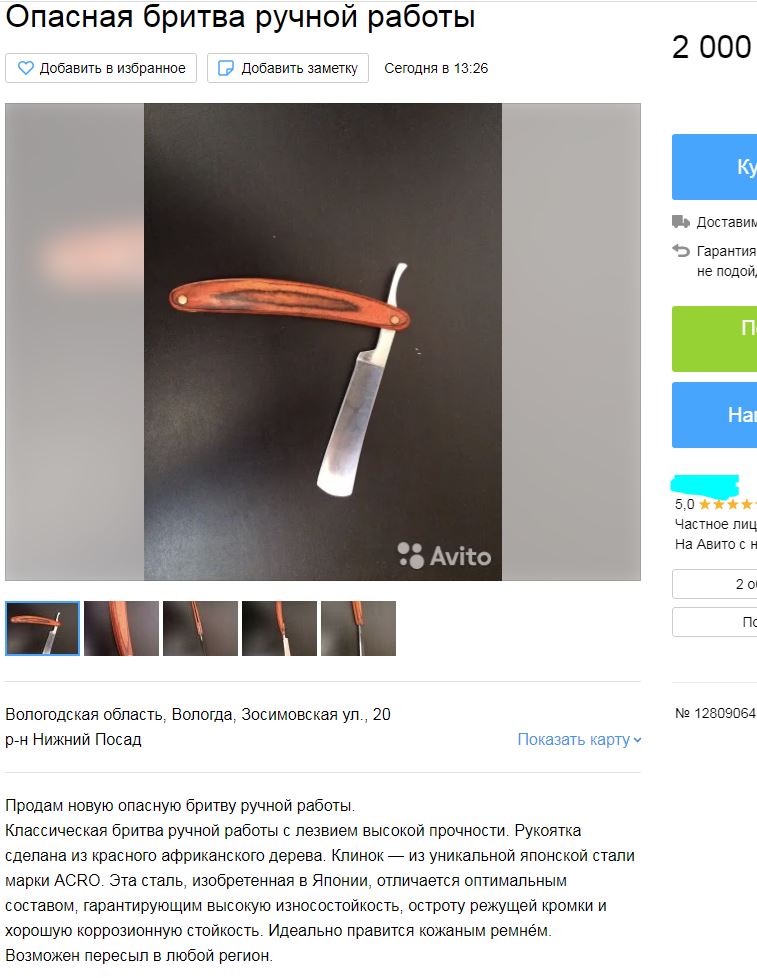Select the first razor thumbnail

pos(42,628)
